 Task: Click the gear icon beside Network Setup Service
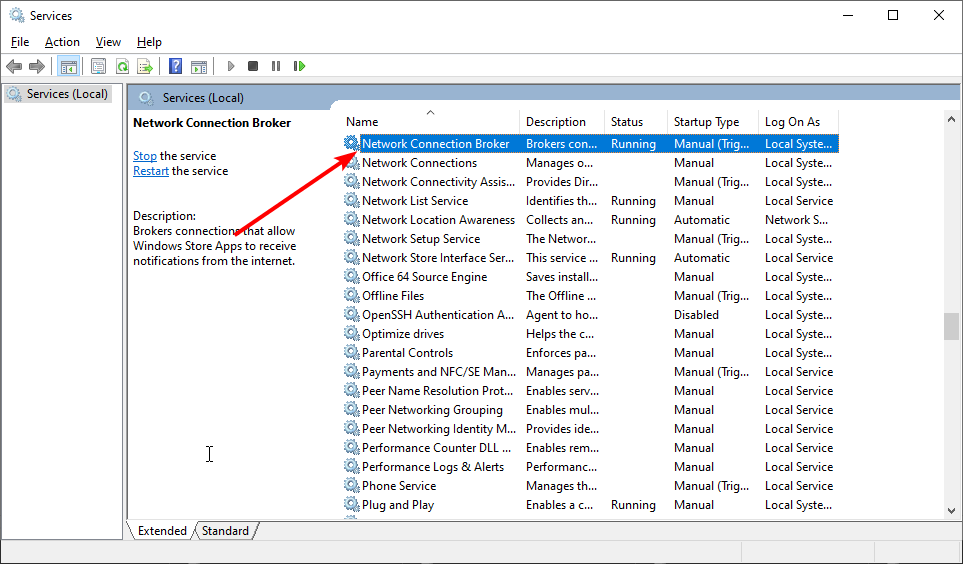pyautogui.click(x=351, y=238)
